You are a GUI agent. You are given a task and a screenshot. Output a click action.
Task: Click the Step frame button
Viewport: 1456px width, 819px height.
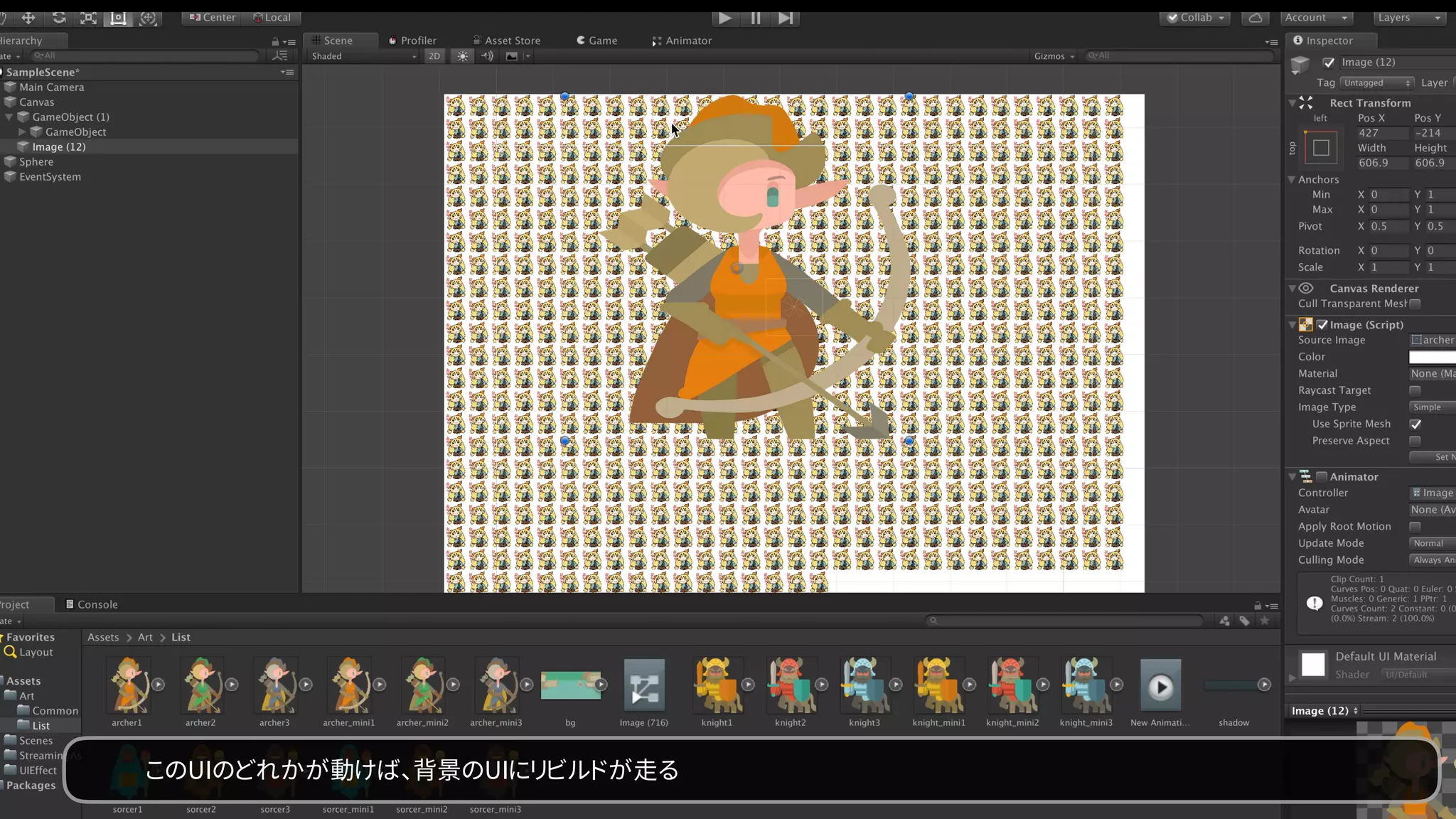[x=786, y=18]
